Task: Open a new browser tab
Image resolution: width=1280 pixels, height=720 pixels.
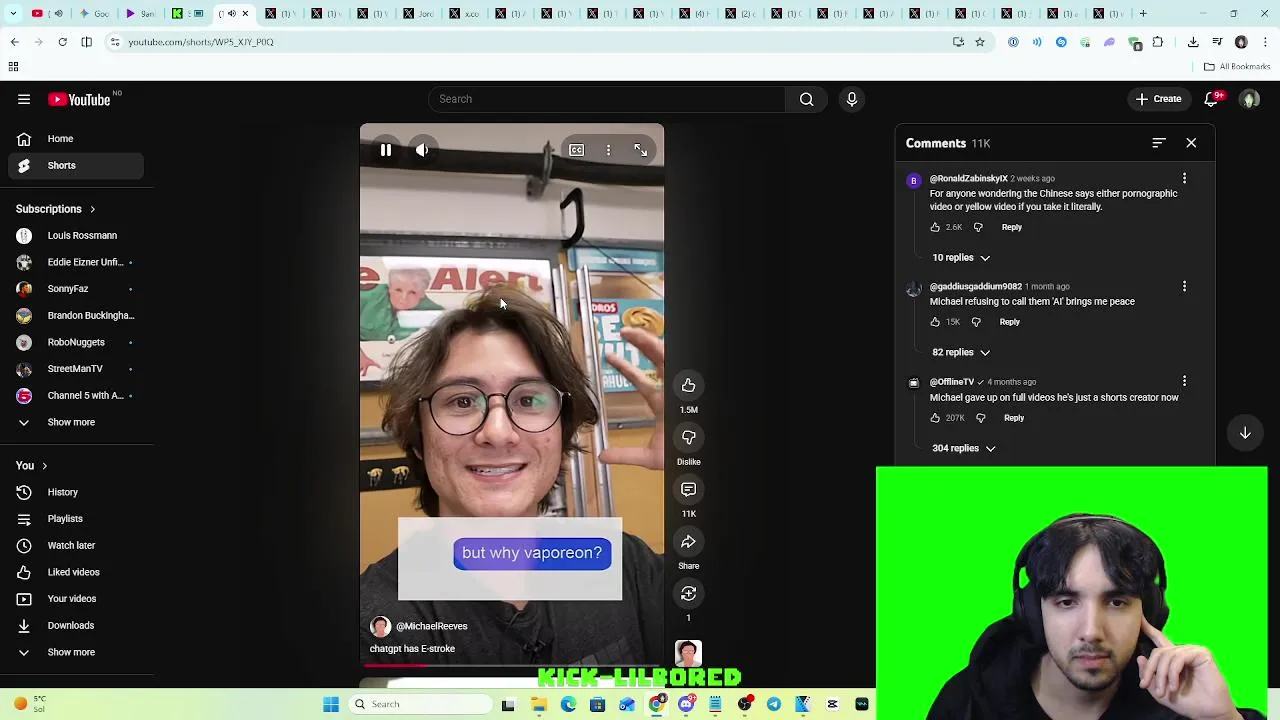Action: point(1143,14)
